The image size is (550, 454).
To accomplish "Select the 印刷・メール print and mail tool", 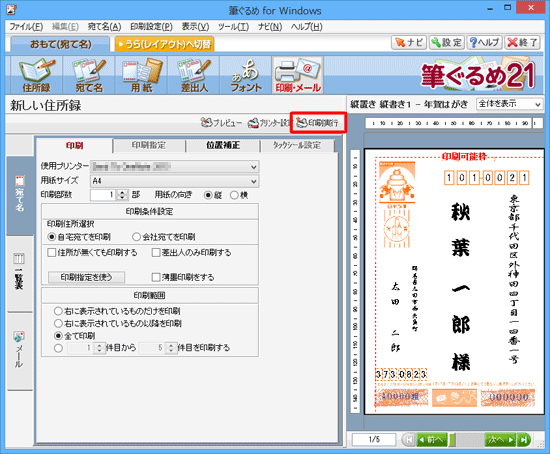I will pos(297,75).
